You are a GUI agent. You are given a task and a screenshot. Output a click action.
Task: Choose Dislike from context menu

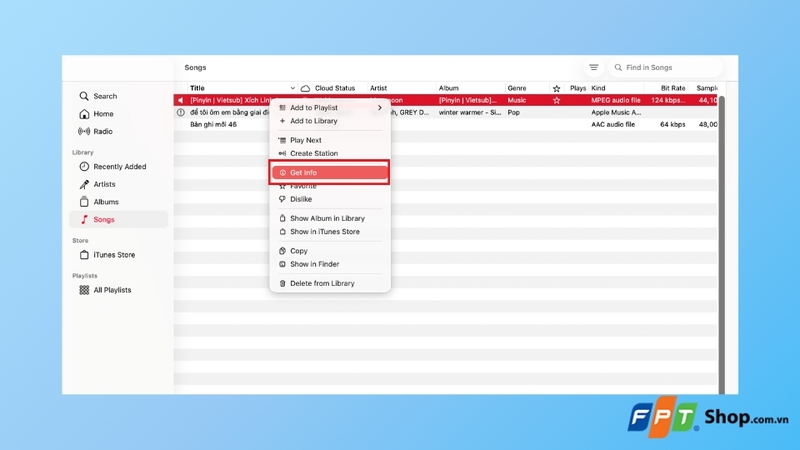tap(330, 199)
